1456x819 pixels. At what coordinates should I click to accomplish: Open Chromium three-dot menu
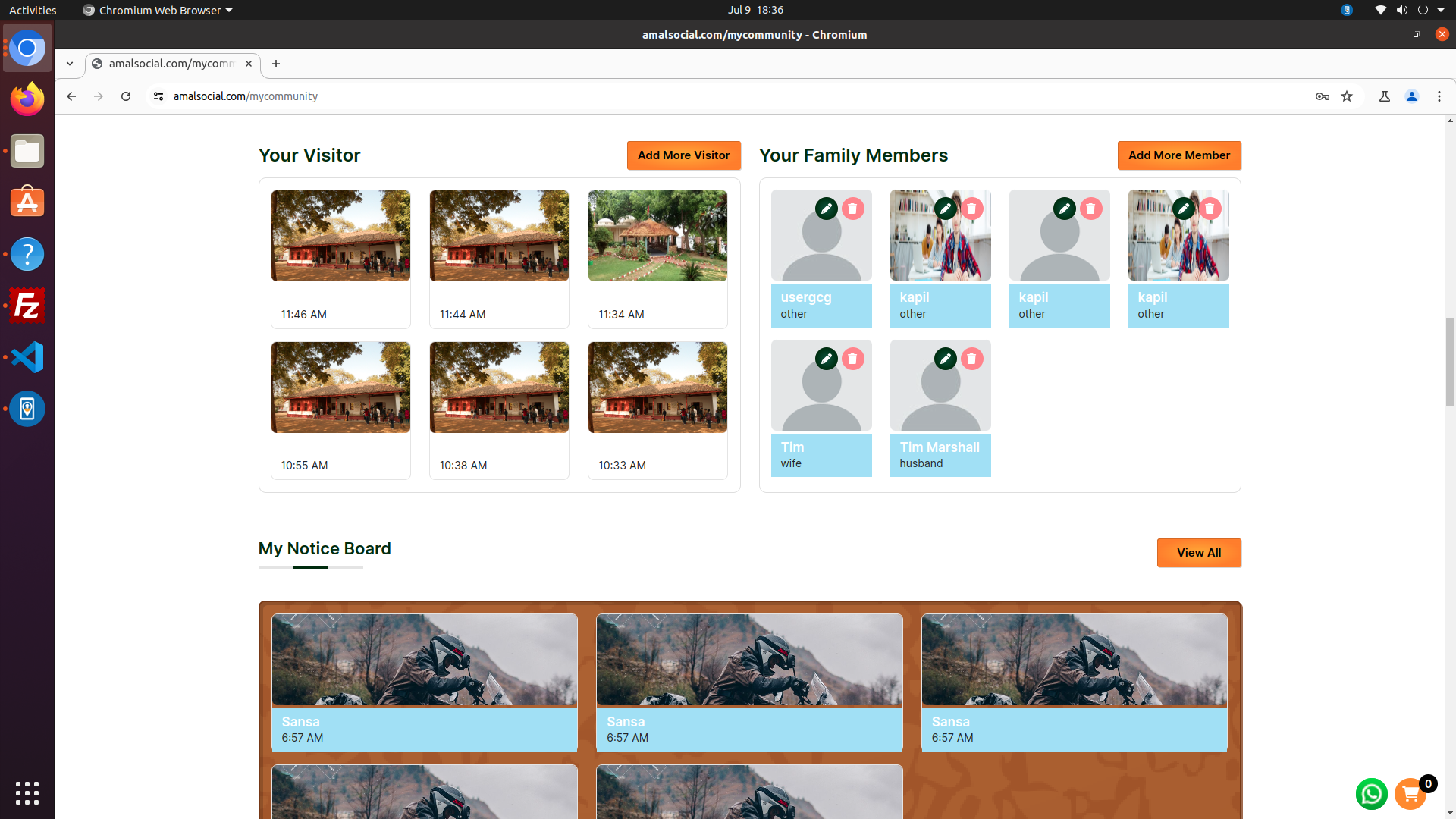pyautogui.click(x=1439, y=96)
